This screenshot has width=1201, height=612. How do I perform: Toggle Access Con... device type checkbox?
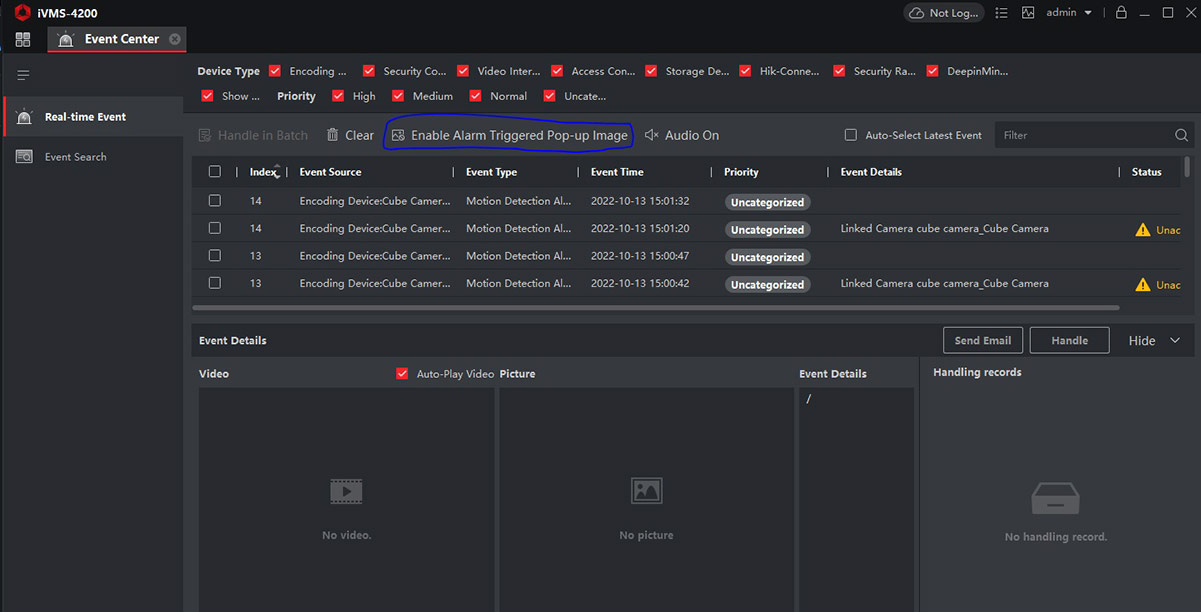(x=557, y=71)
